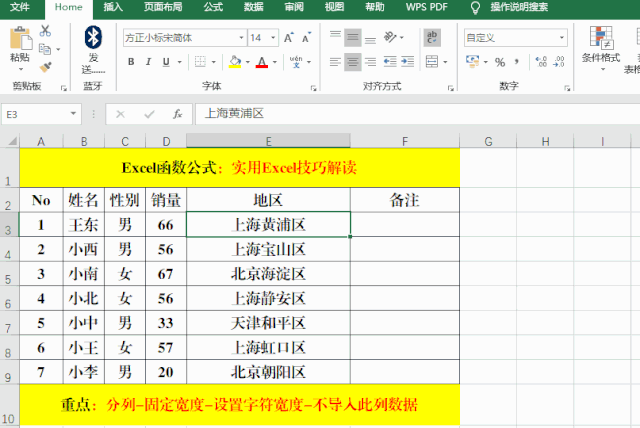
Task: Click increase indent icon
Action: (407, 62)
